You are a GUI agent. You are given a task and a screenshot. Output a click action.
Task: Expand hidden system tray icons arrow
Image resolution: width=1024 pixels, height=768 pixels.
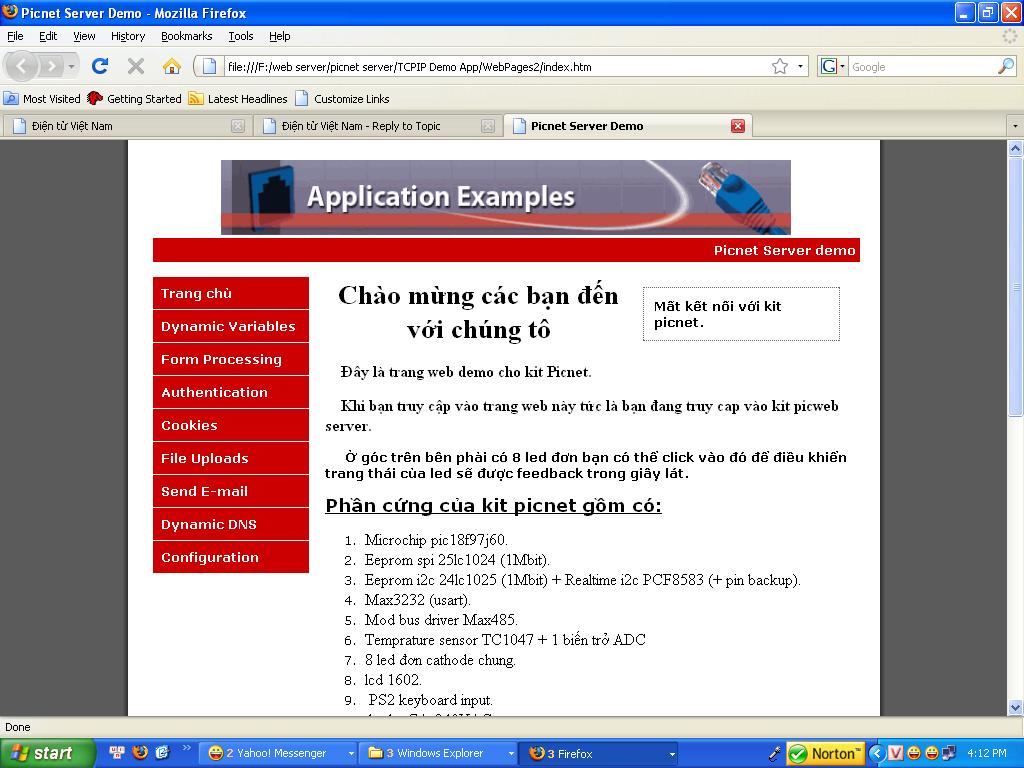[876, 754]
